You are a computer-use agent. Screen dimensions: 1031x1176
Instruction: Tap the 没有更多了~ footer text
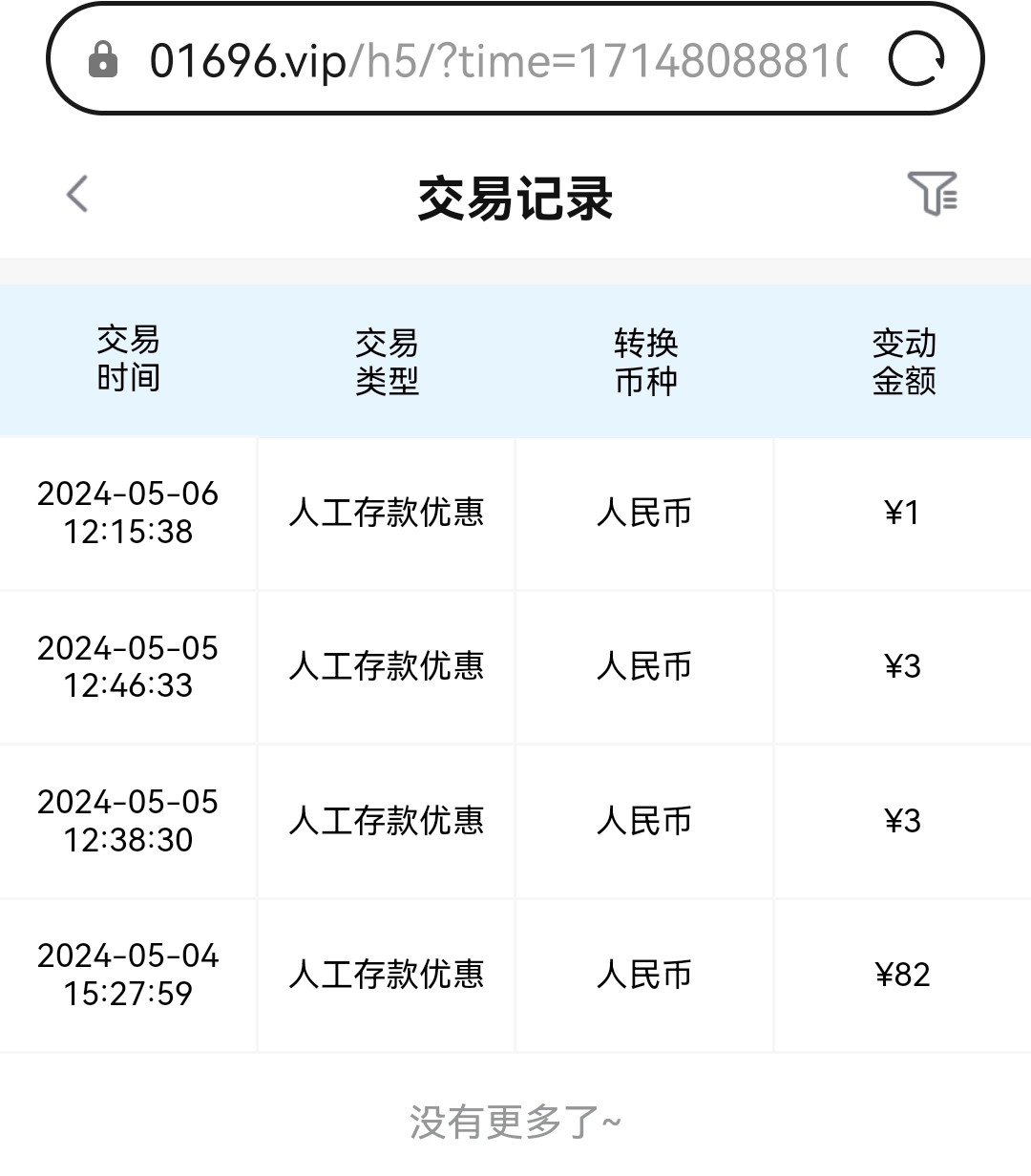tap(515, 1123)
